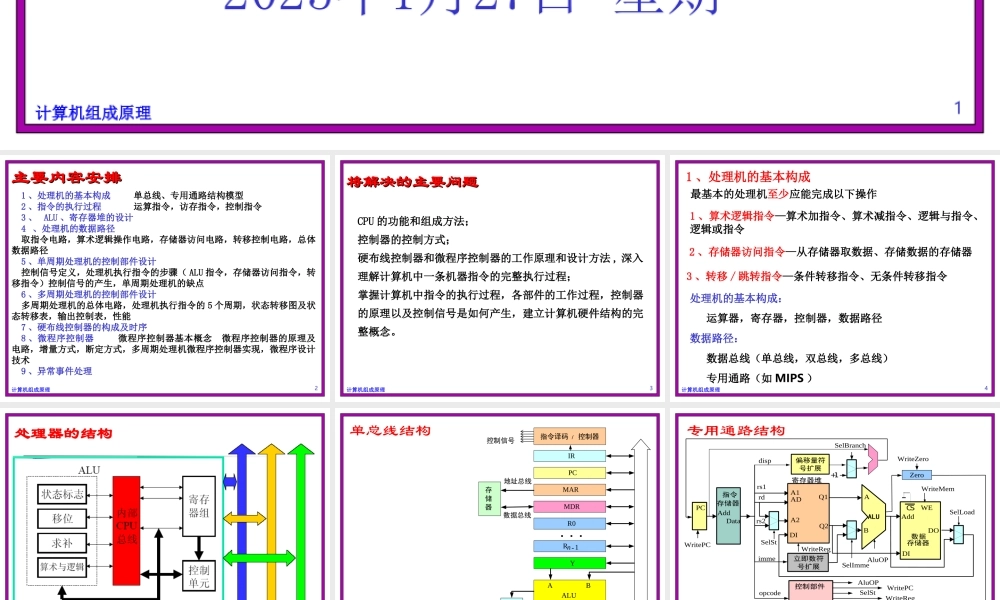Click the orange MAR register block
Screen dimensions: 1000x600
coord(570,490)
